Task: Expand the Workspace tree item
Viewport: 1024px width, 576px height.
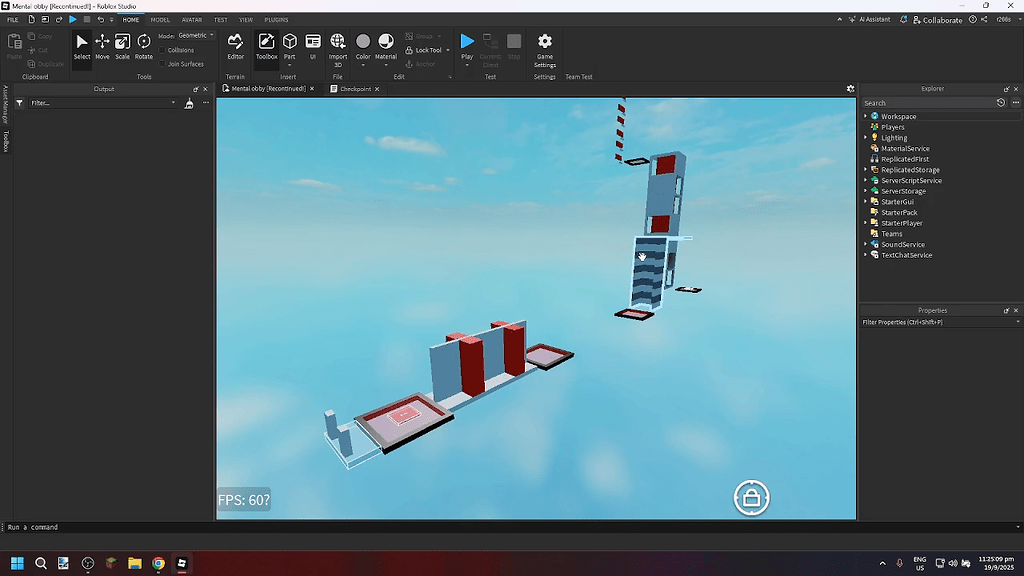Action: [865, 116]
